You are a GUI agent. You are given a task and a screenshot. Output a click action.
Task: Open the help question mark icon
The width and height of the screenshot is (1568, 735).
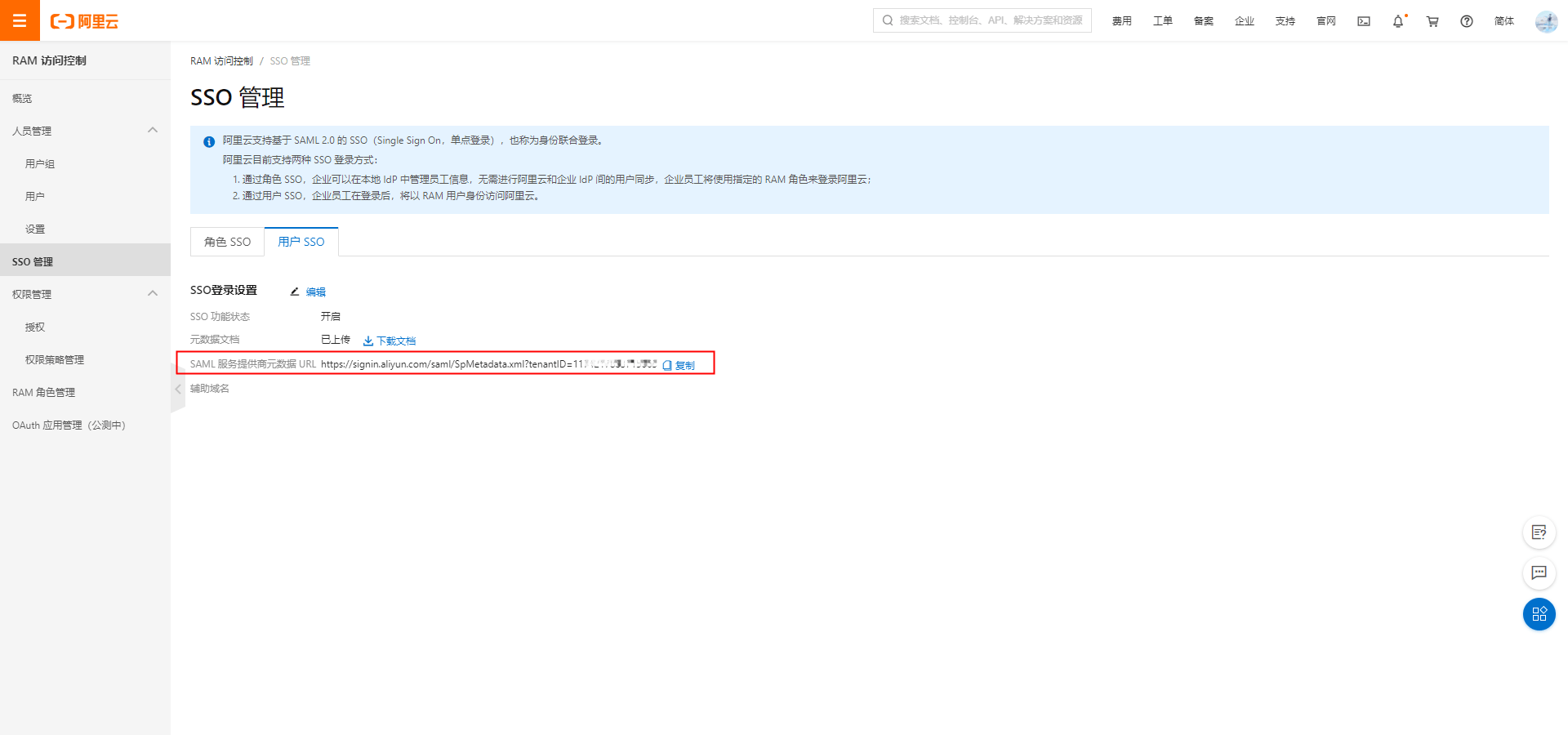coord(1467,21)
